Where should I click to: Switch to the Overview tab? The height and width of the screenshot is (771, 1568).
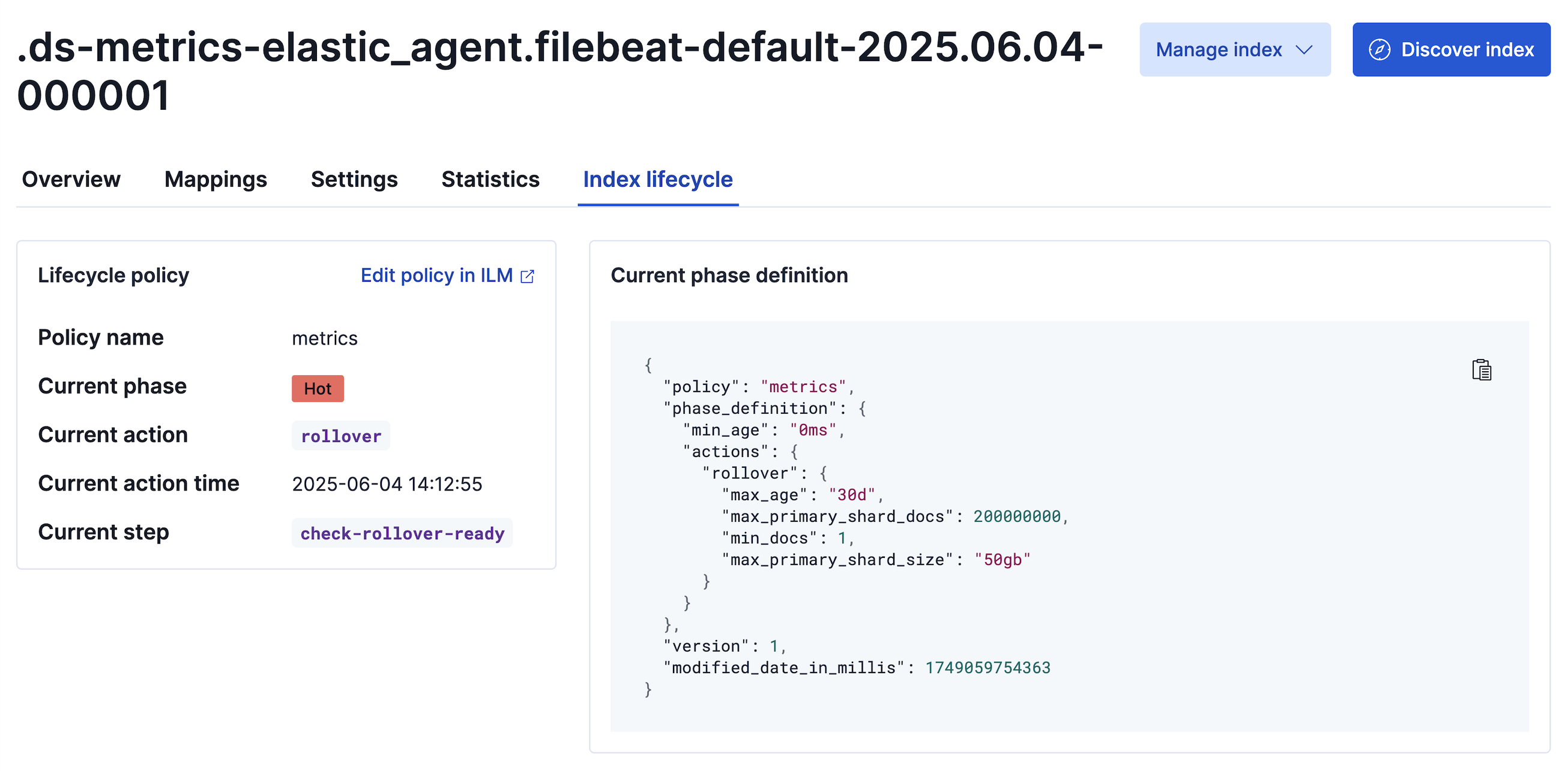(71, 179)
